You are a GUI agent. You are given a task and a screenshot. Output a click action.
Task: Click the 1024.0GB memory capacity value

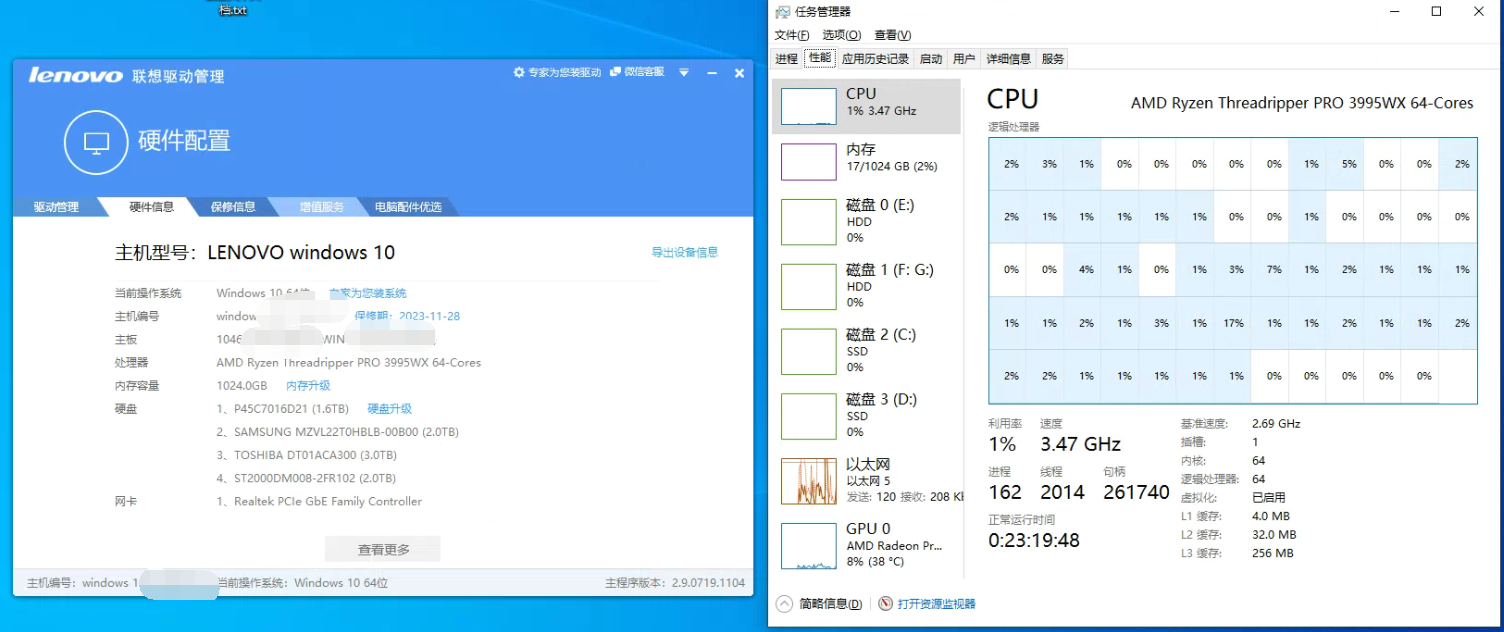[x=242, y=385]
